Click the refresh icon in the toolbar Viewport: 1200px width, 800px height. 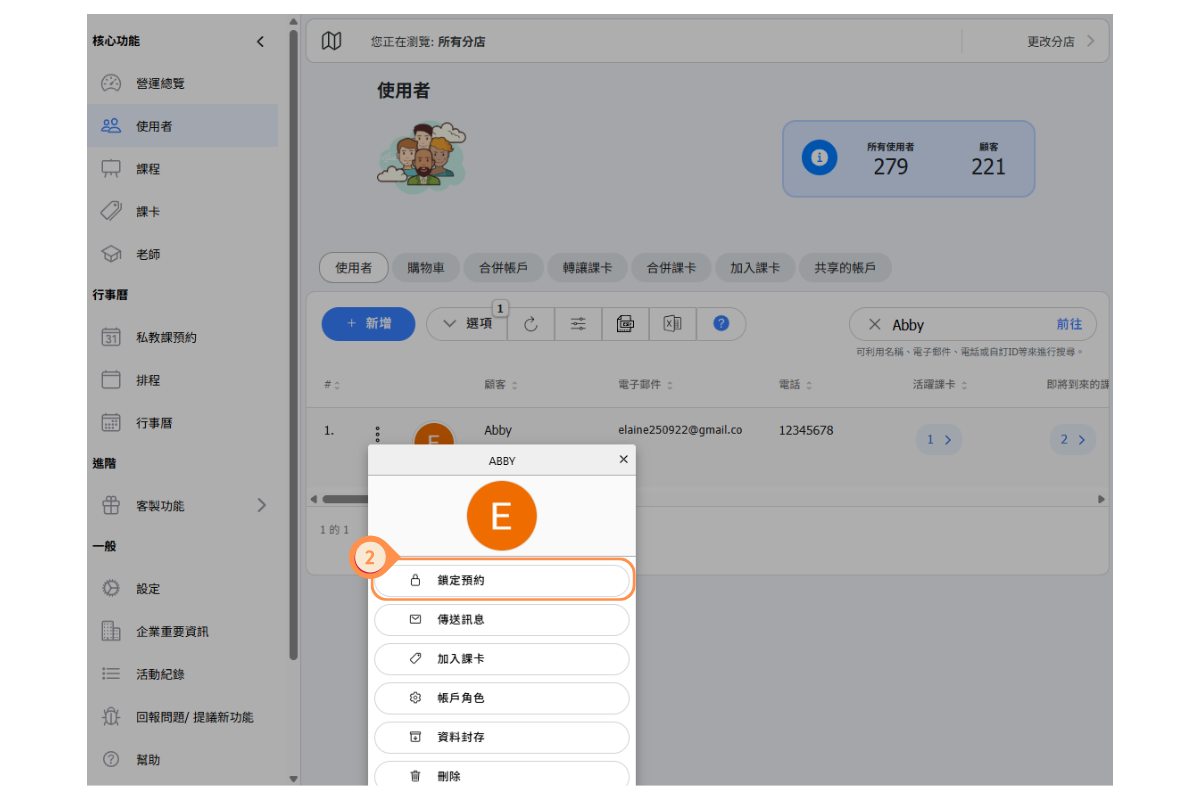pyautogui.click(x=531, y=324)
